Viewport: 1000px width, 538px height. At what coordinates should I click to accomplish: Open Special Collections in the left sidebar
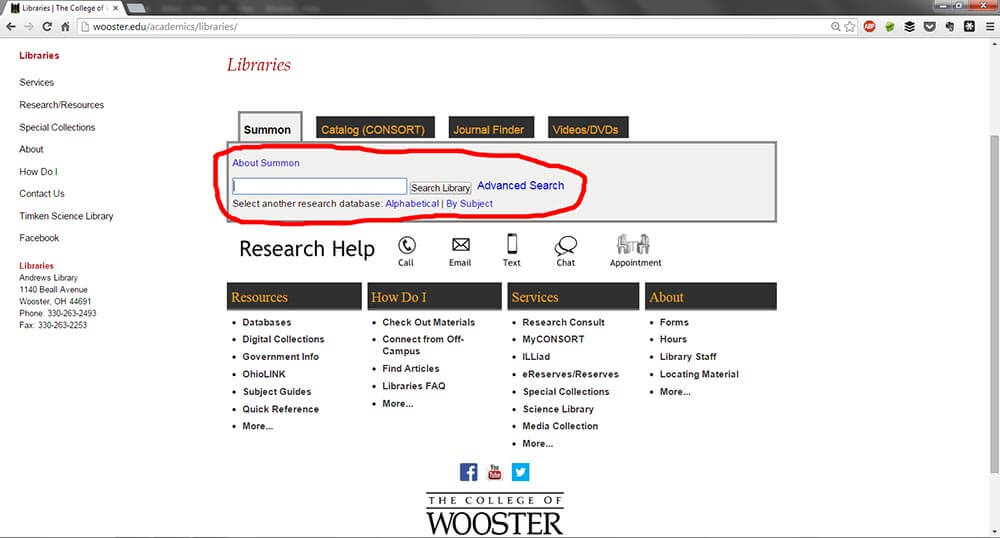pyautogui.click(x=57, y=127)
